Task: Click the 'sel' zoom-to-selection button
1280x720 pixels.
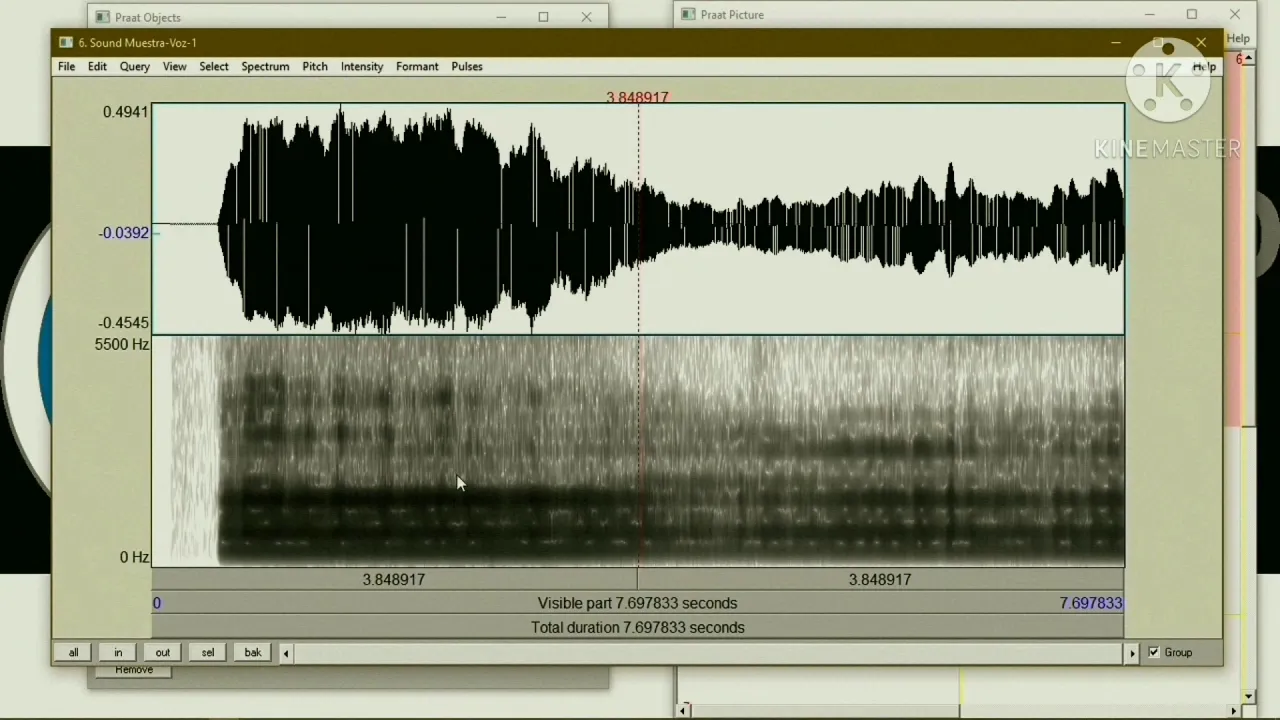Action: (x=208, y=653)
